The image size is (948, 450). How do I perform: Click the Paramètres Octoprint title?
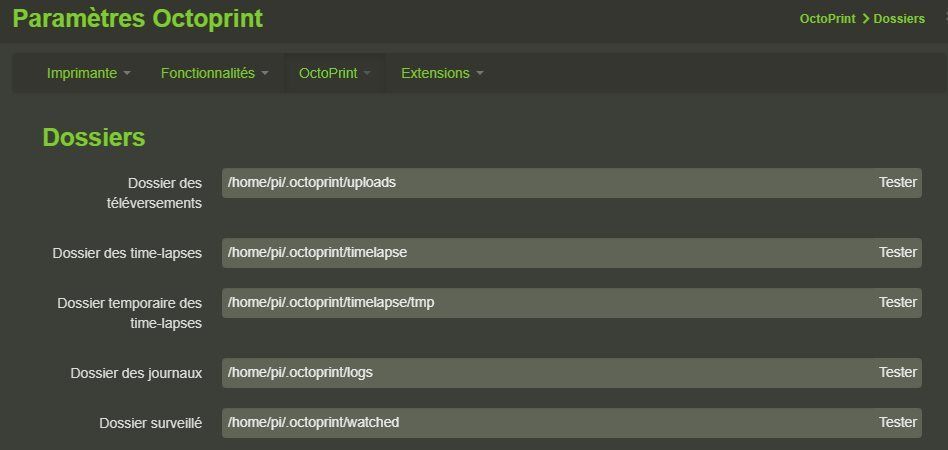(x=137, y=19)
